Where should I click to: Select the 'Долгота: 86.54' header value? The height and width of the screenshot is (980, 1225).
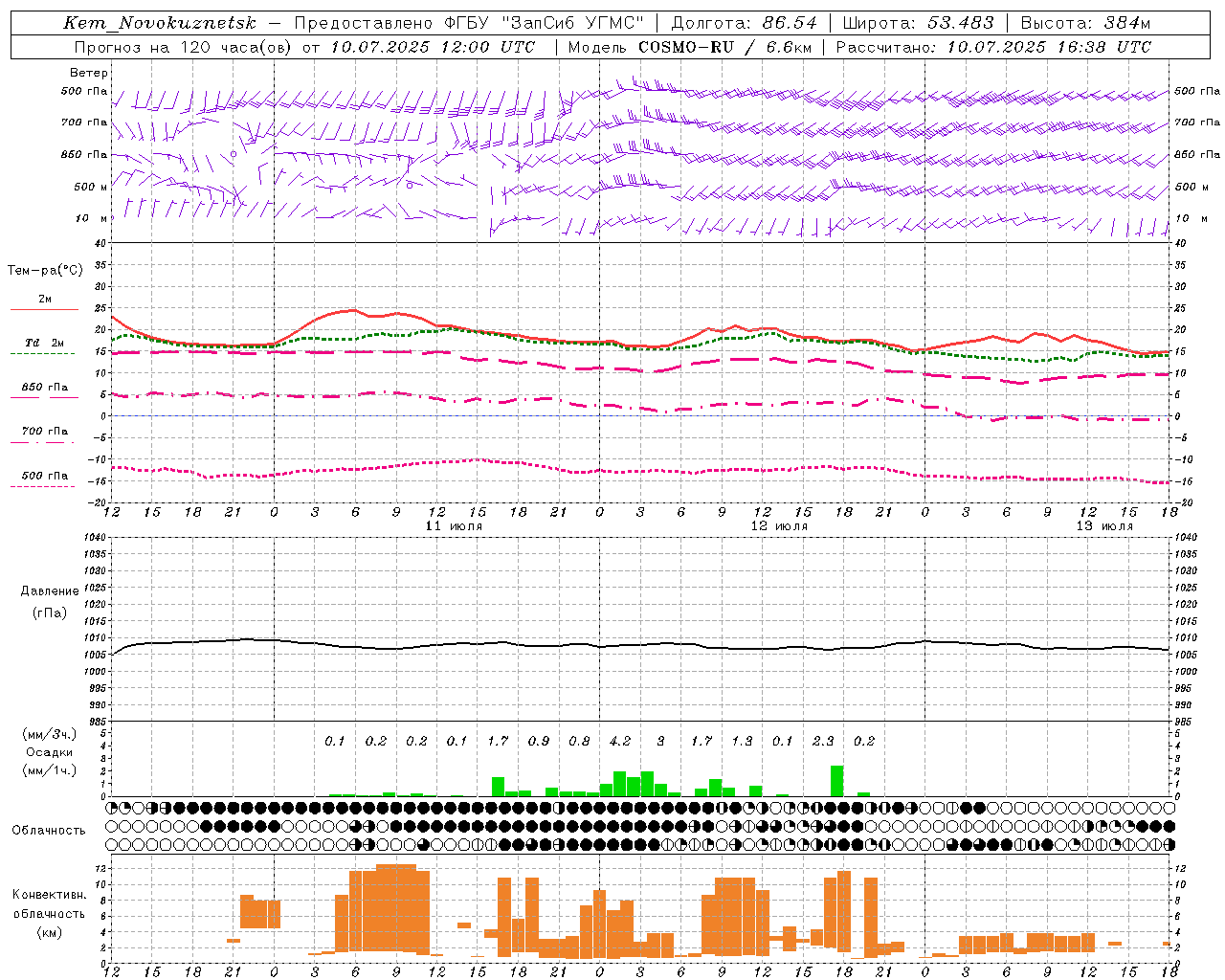coord(745,23)
